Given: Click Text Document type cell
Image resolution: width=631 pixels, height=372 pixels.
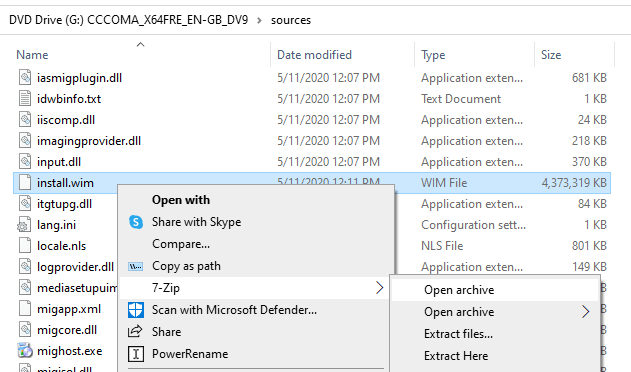Looking at the screenshot, I should click(x=461, y=99).
